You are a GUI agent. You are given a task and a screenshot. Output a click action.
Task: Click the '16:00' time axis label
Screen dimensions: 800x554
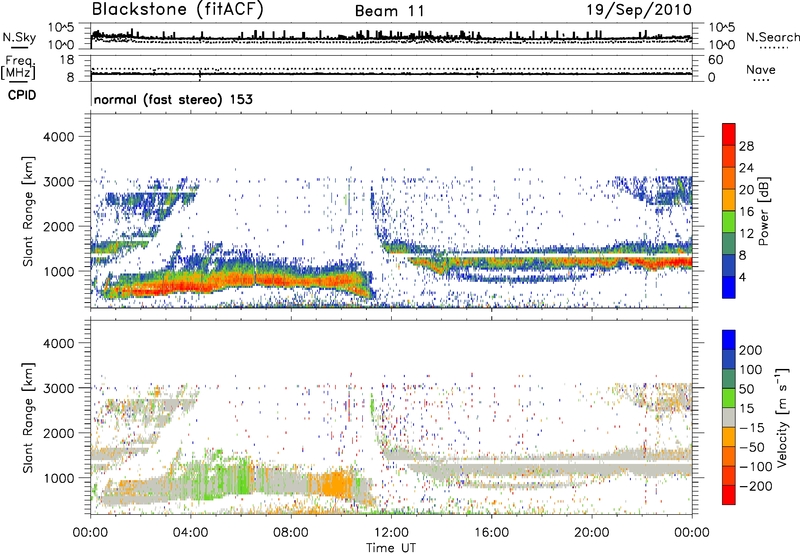coord(491,533)
